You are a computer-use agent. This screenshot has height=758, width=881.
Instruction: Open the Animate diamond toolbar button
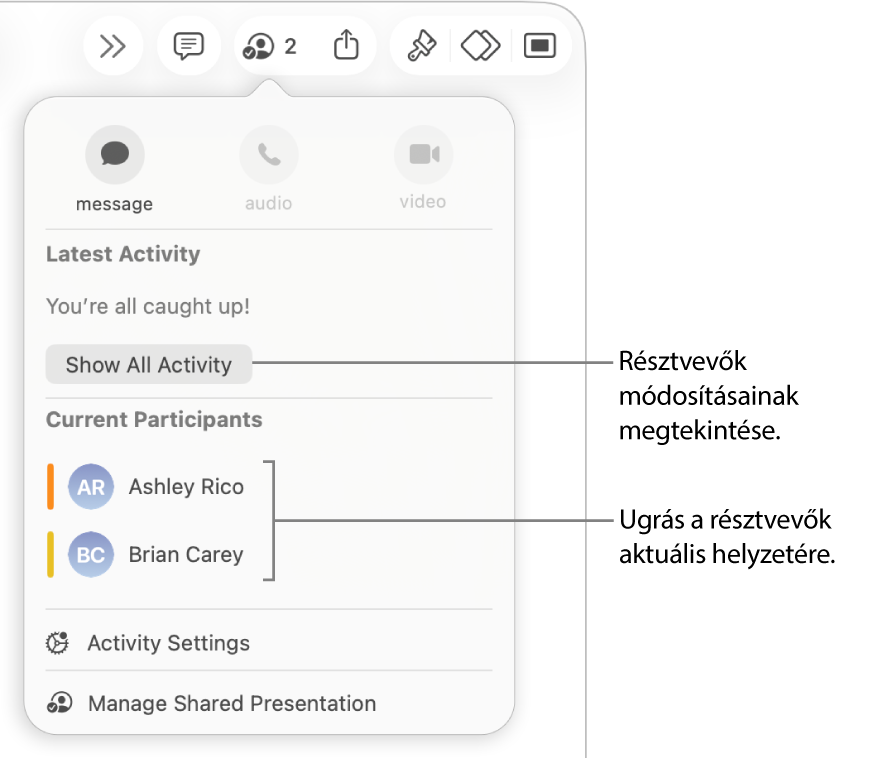(x=480, y=46)
